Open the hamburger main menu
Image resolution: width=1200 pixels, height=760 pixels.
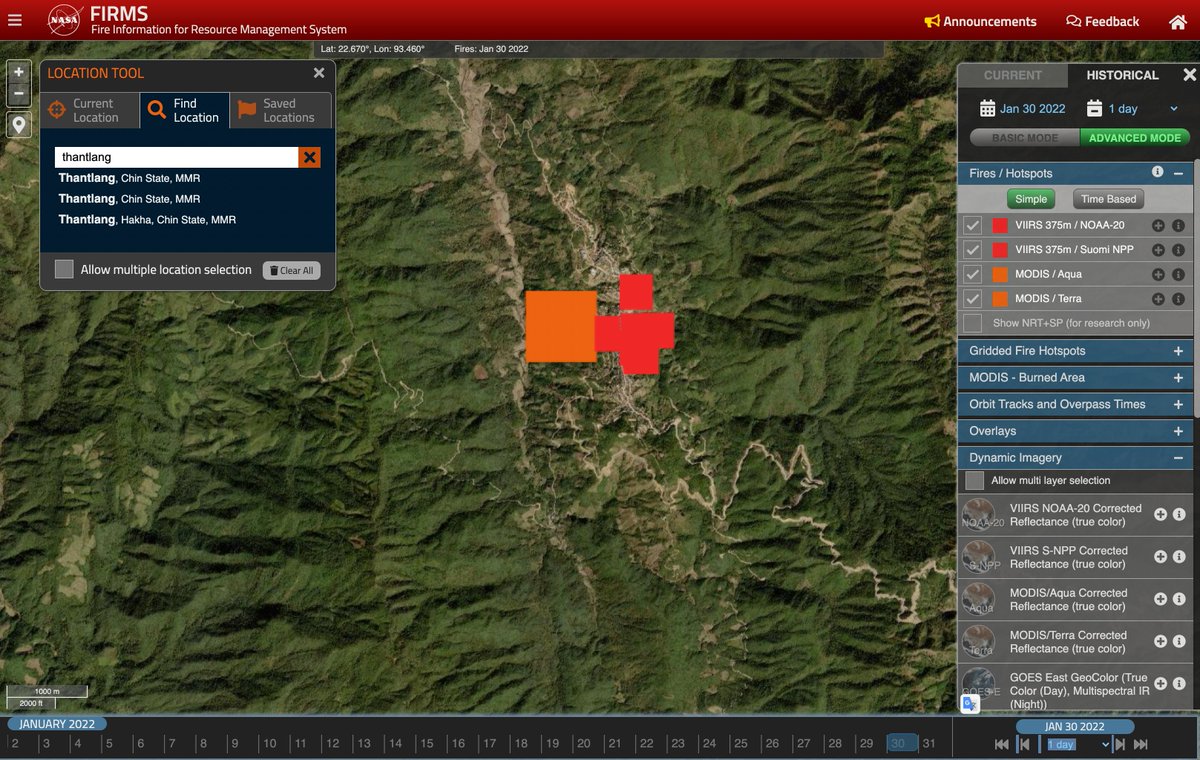pyautogui.click(x=14, y=20)
